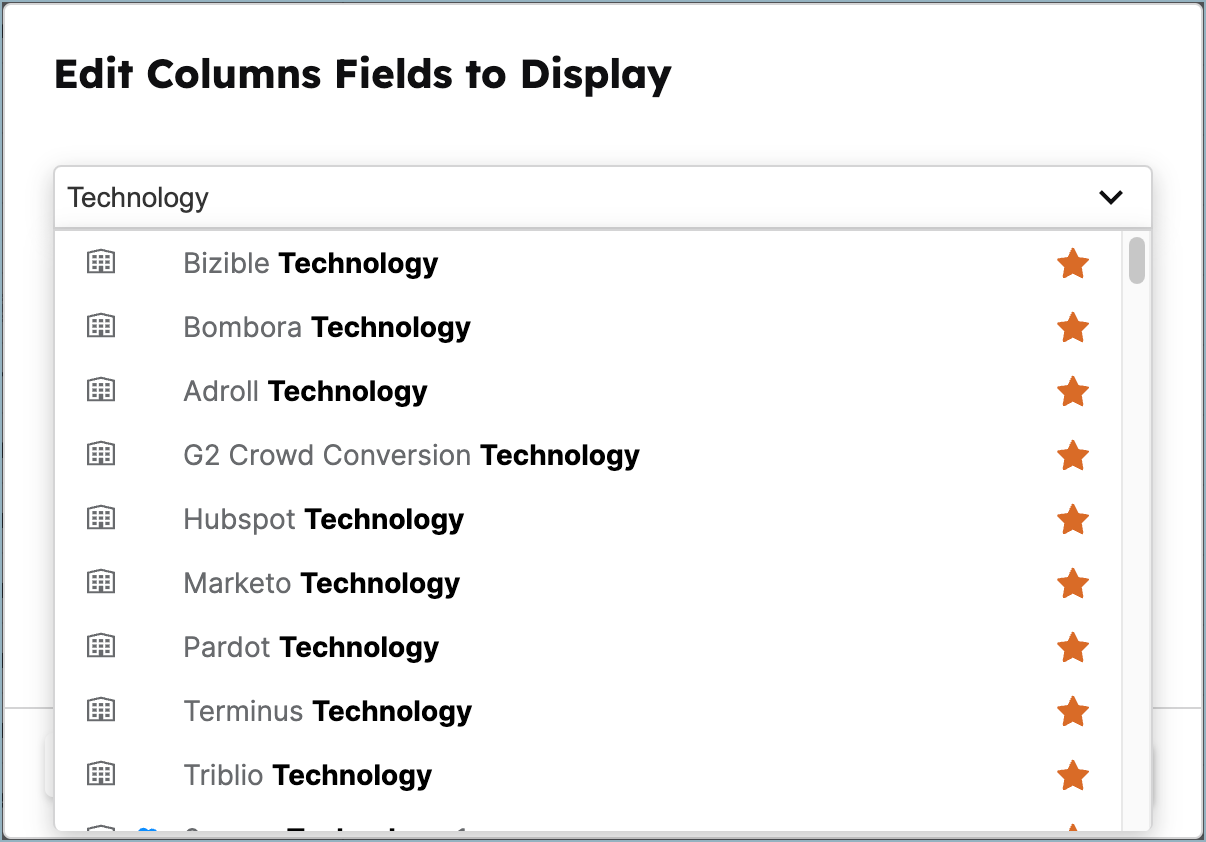The image size is (1206, 842).
Task: Click the building icon next to Bizible Technology
Action: tap(100, 262)
